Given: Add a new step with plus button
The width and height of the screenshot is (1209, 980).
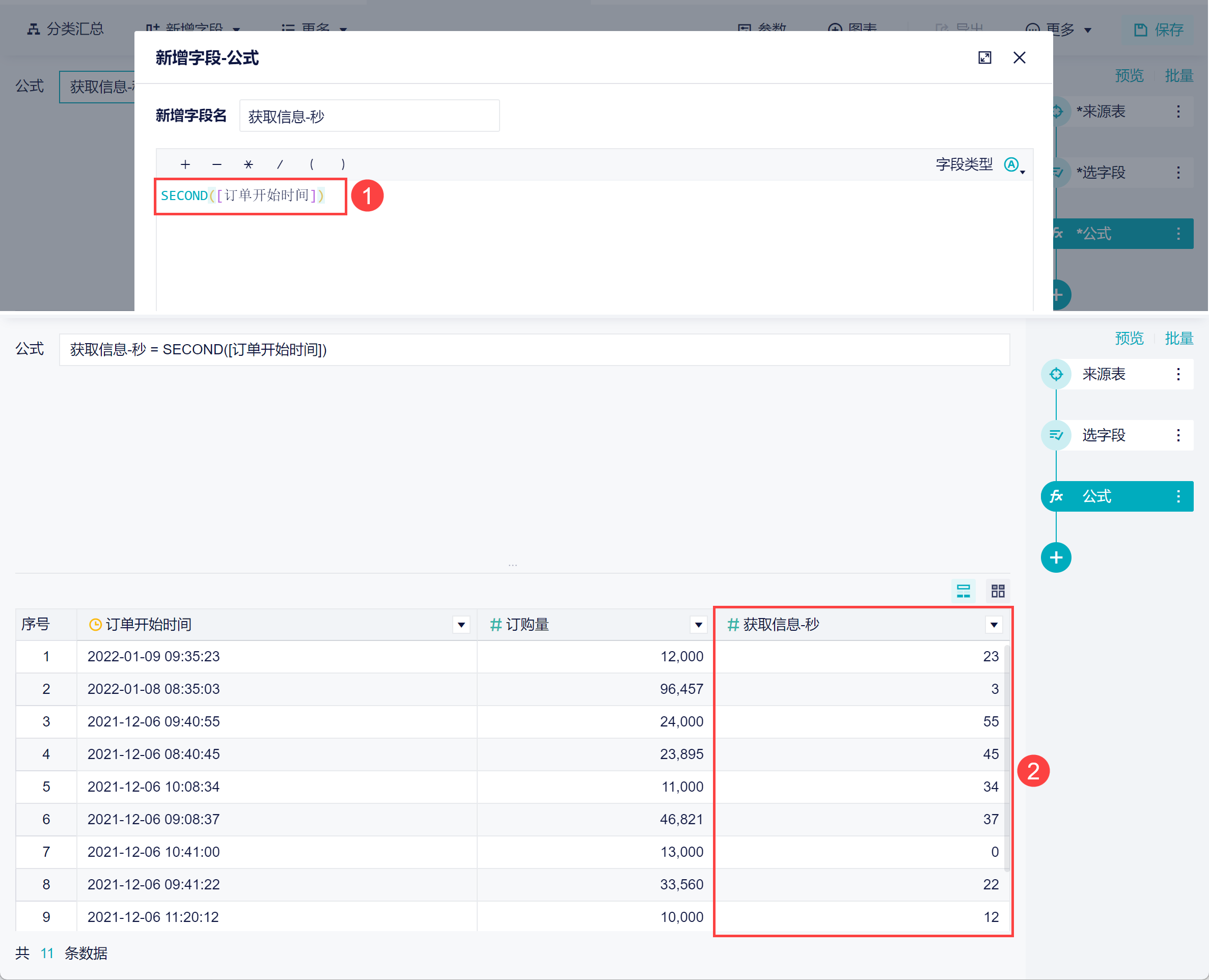Looking at the screenshot, I should pyautogui.click(x=1056, y=557).
